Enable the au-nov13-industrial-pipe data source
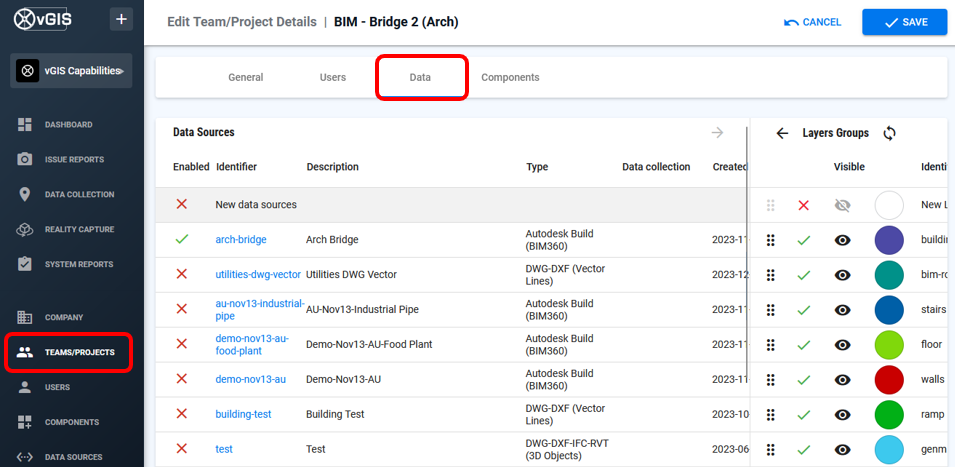The width and height of the screenshot is (955, 467). click(x=181, y=309)
